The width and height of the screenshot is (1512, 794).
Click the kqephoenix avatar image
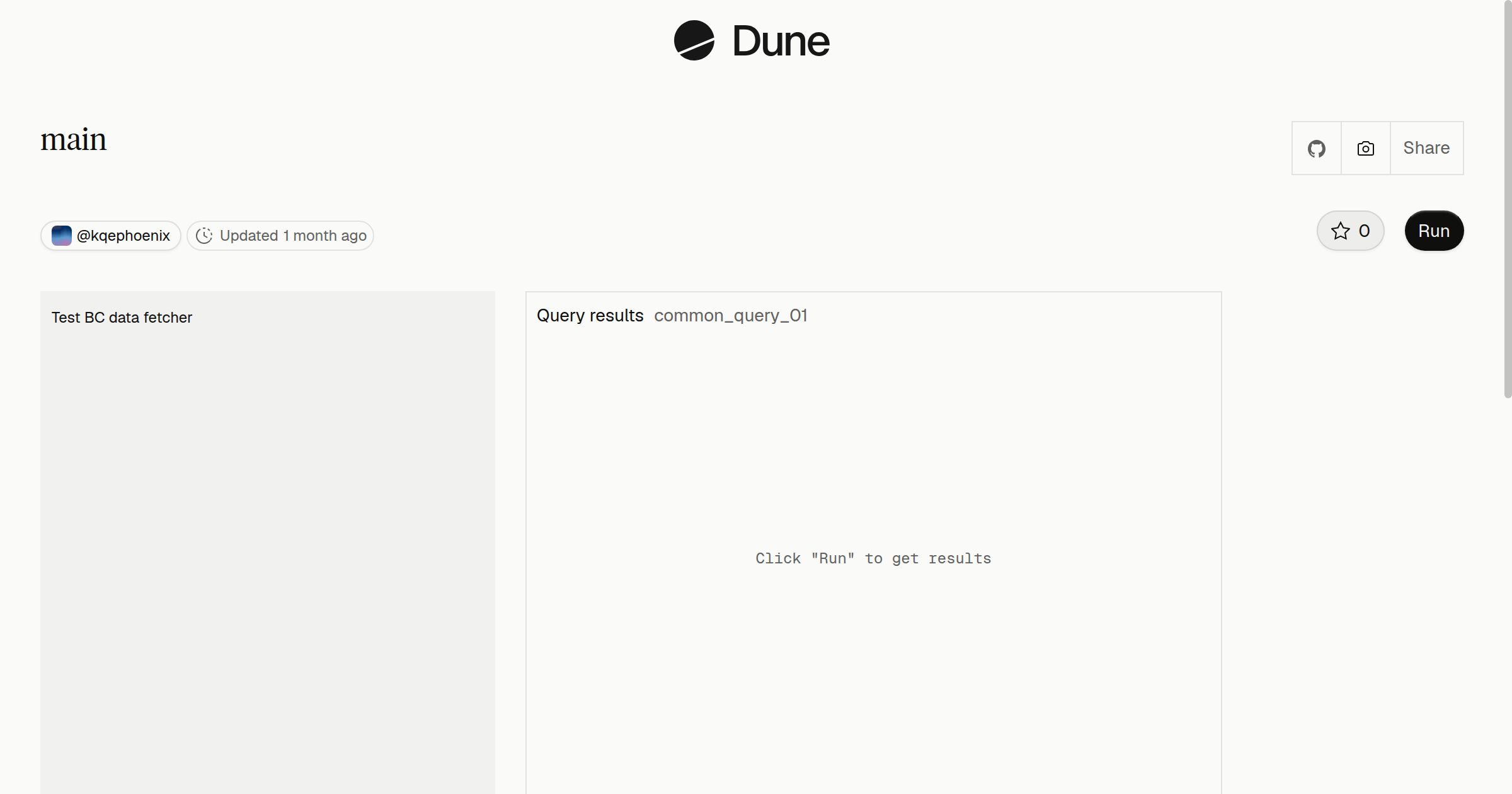(62, 236)
